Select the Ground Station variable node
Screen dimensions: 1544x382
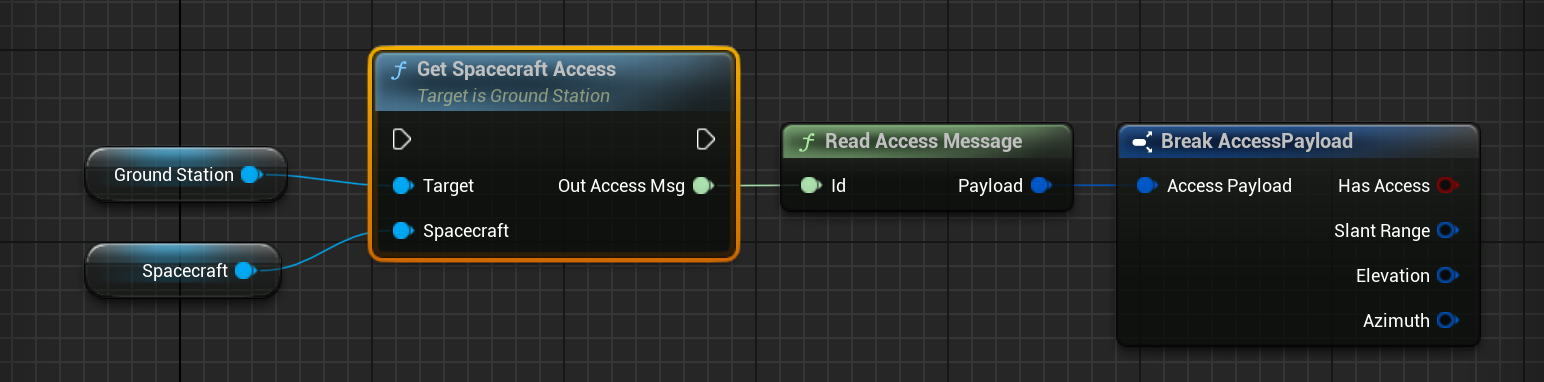pyautogui.click(x=186, y=175)
